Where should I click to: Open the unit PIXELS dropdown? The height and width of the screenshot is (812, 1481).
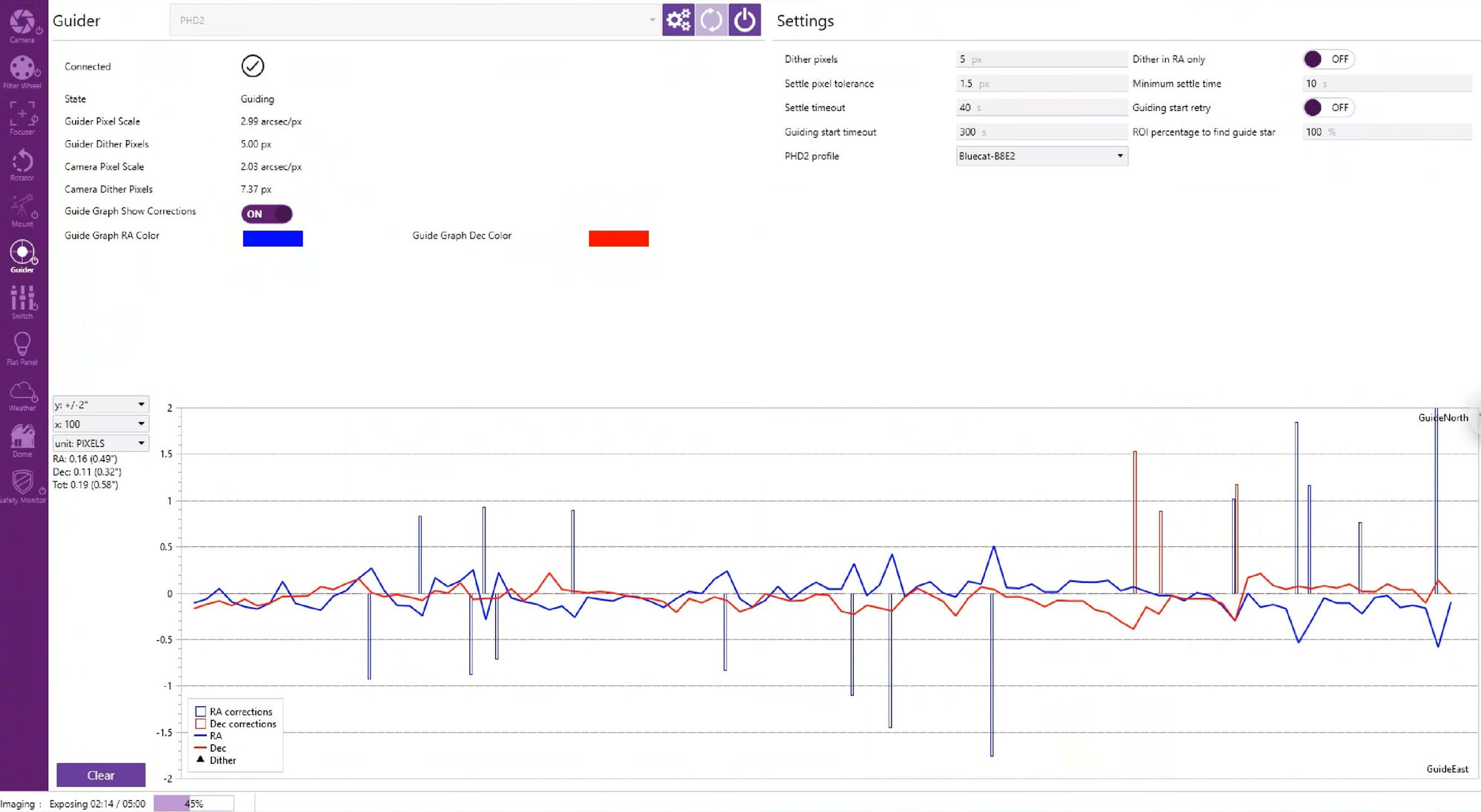coord(100,443)
